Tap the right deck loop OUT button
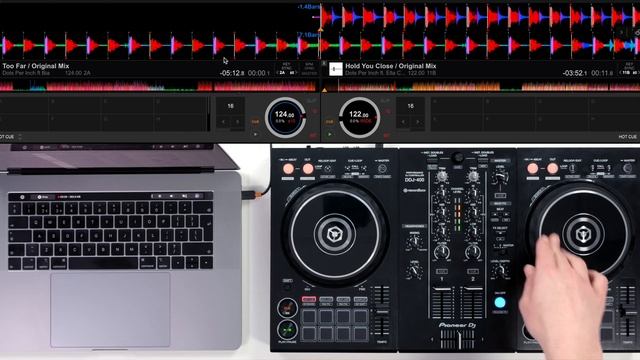 pos(552,168)
